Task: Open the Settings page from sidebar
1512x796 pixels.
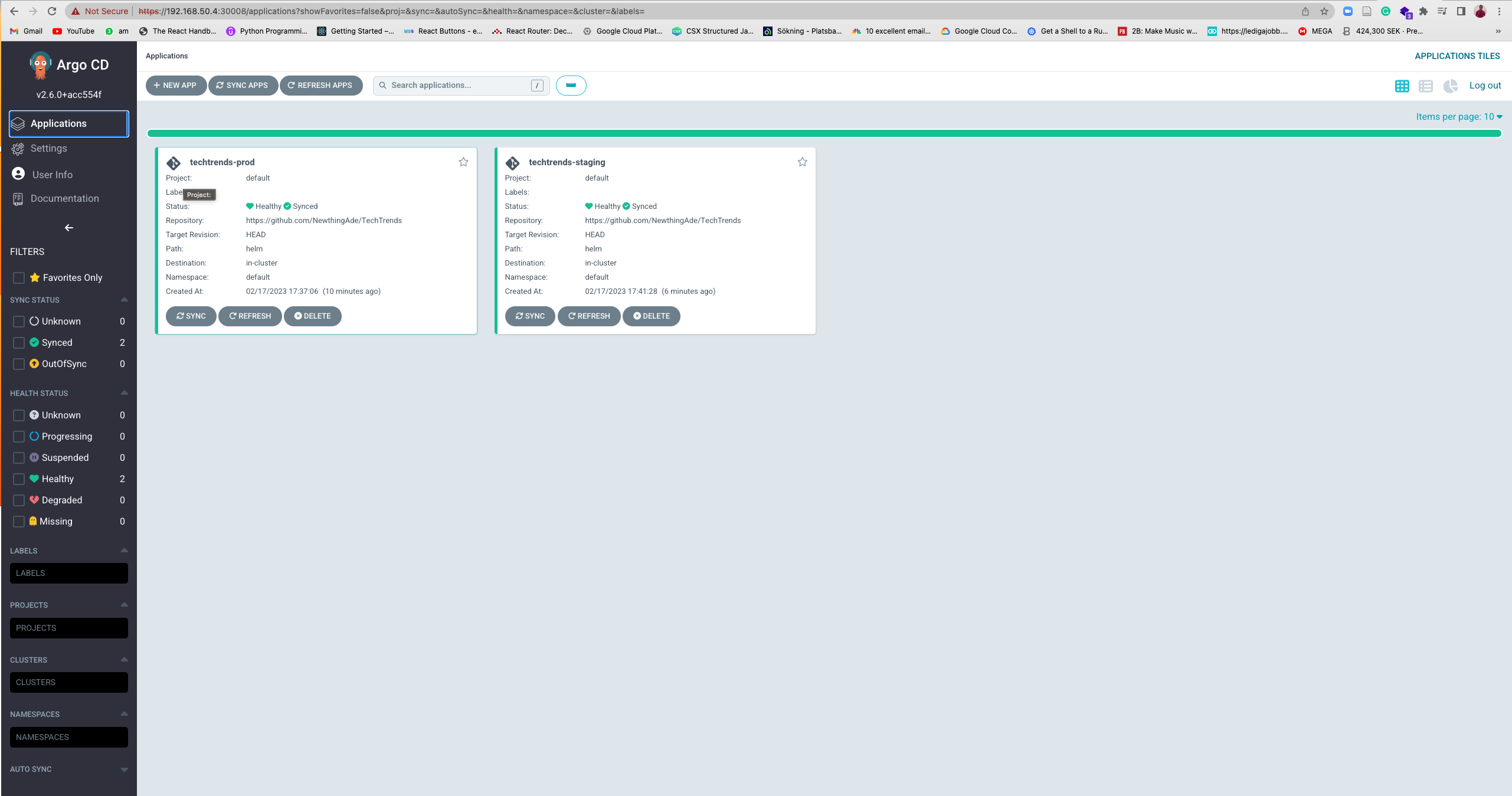Action: point(48,148)
